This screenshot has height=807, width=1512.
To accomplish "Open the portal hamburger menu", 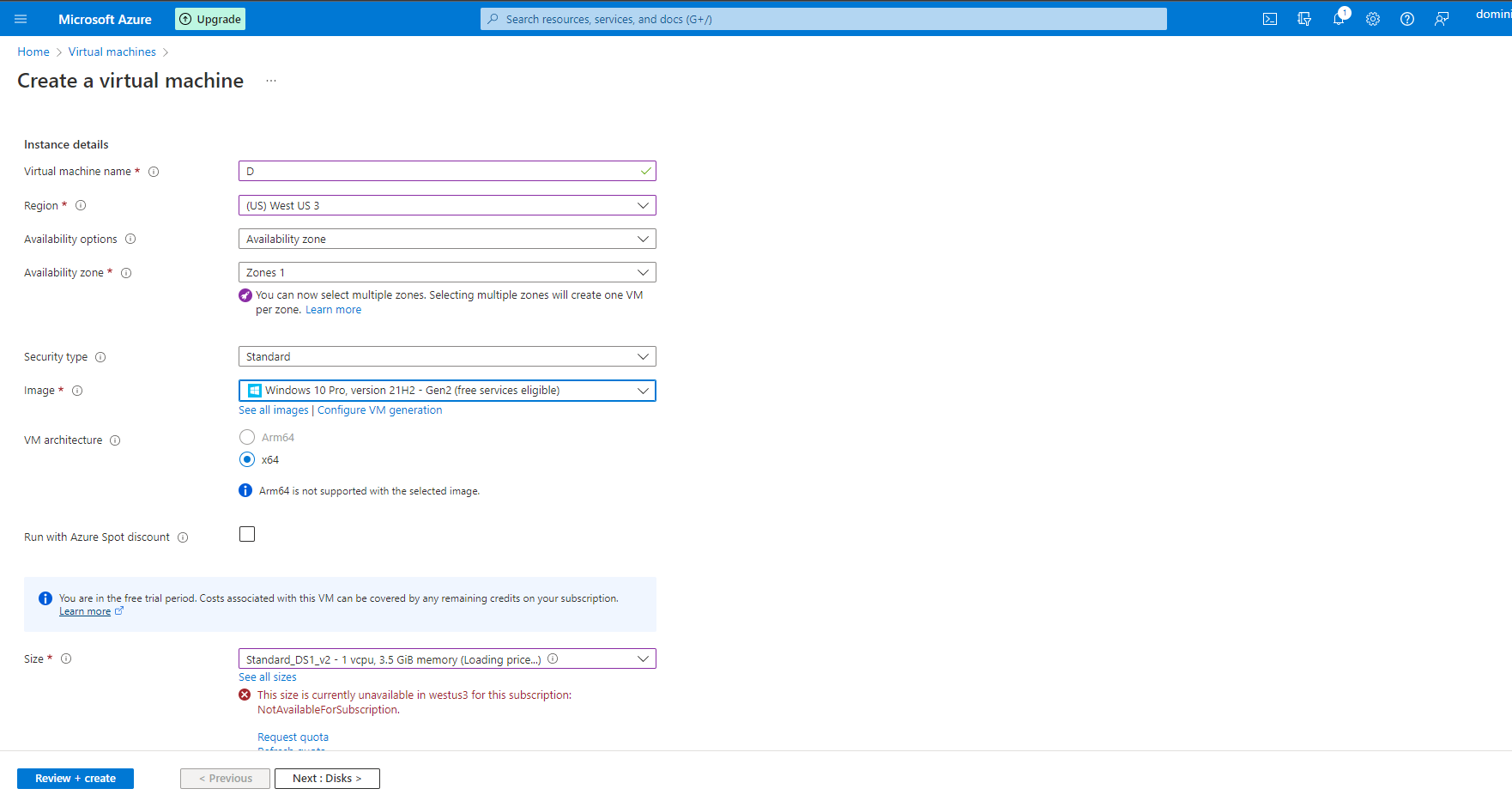I will click(x=21, y=18).
